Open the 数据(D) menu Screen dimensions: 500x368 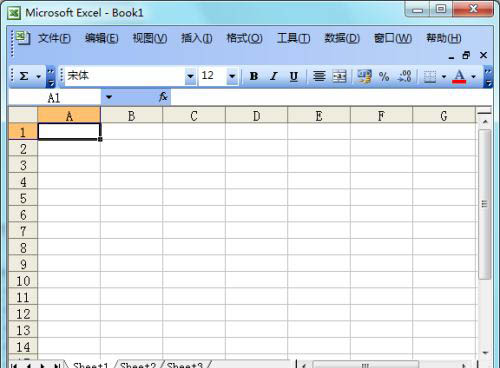click(342, 38)
